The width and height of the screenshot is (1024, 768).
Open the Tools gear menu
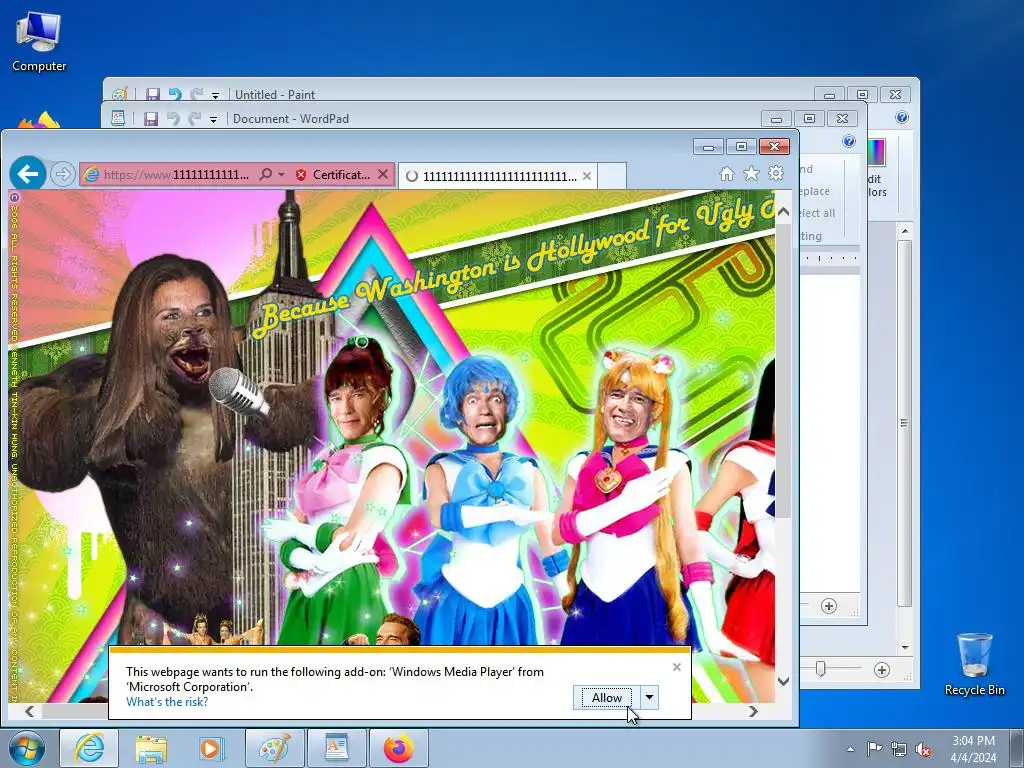tap(776, 173)
